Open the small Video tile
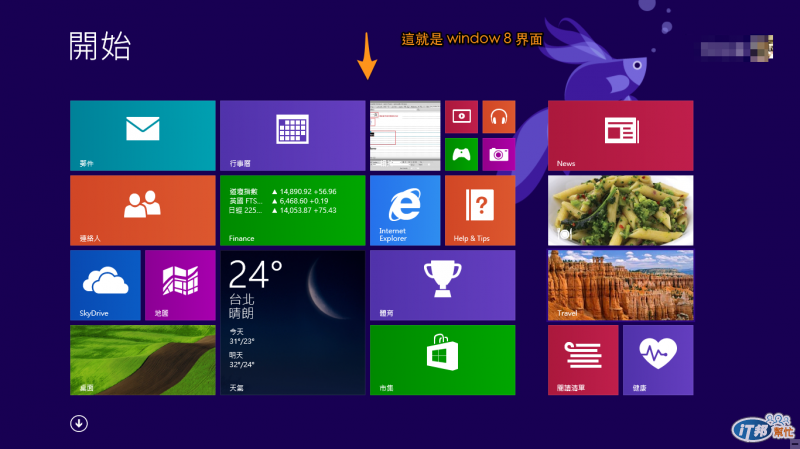This screenshot has height=449, width=800. [461, 117]
